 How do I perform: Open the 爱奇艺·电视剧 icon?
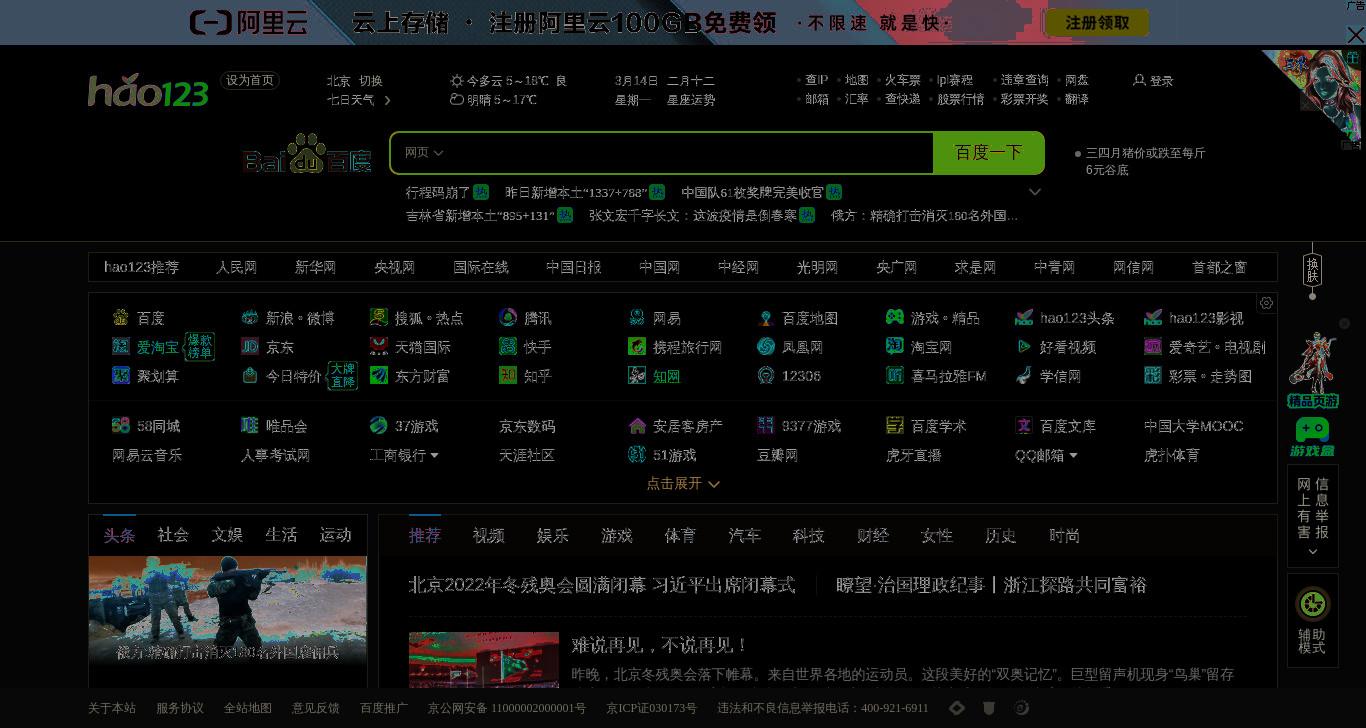click(1153, 347)
